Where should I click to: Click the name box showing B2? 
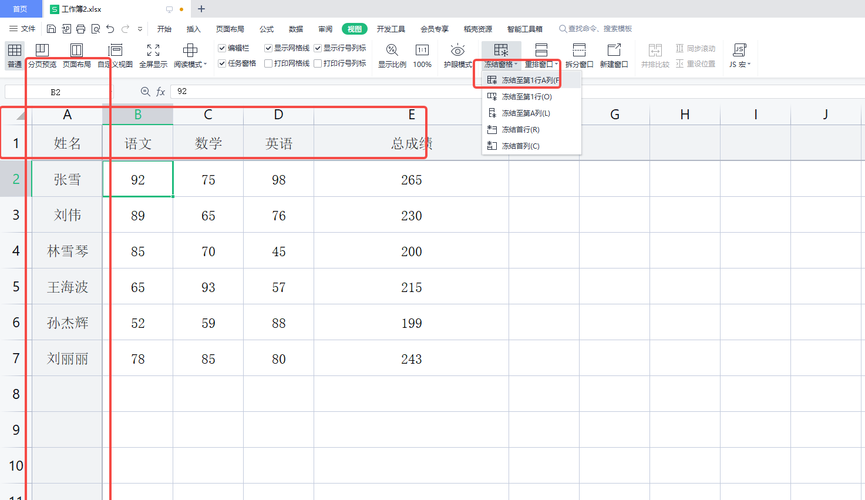55,92
